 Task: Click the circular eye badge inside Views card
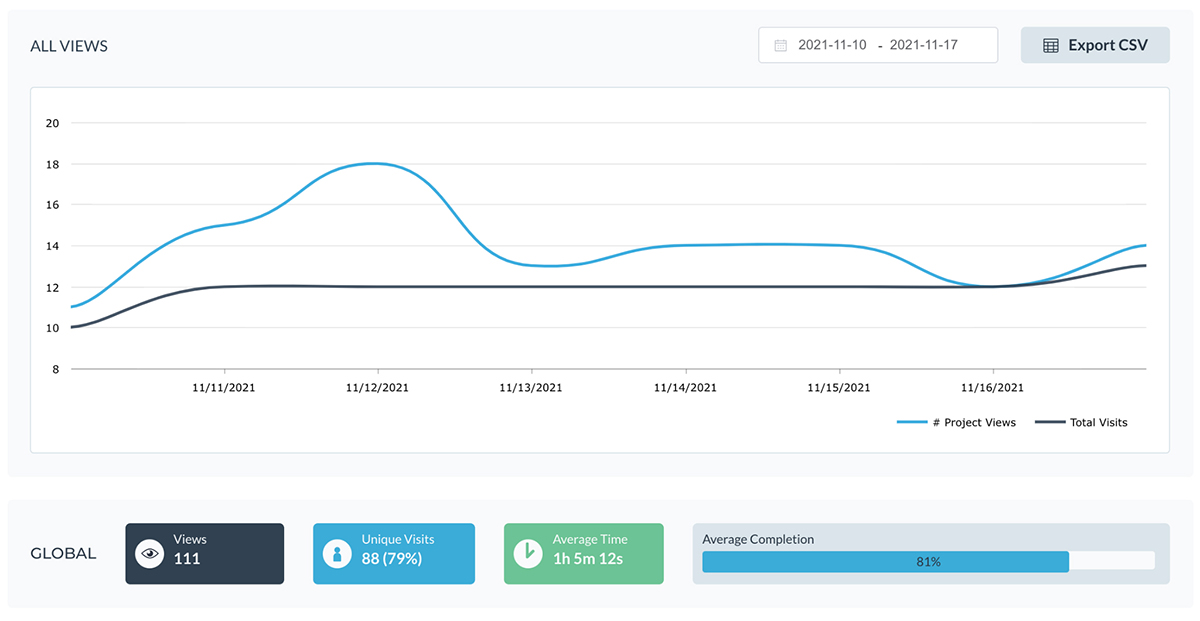149,553
